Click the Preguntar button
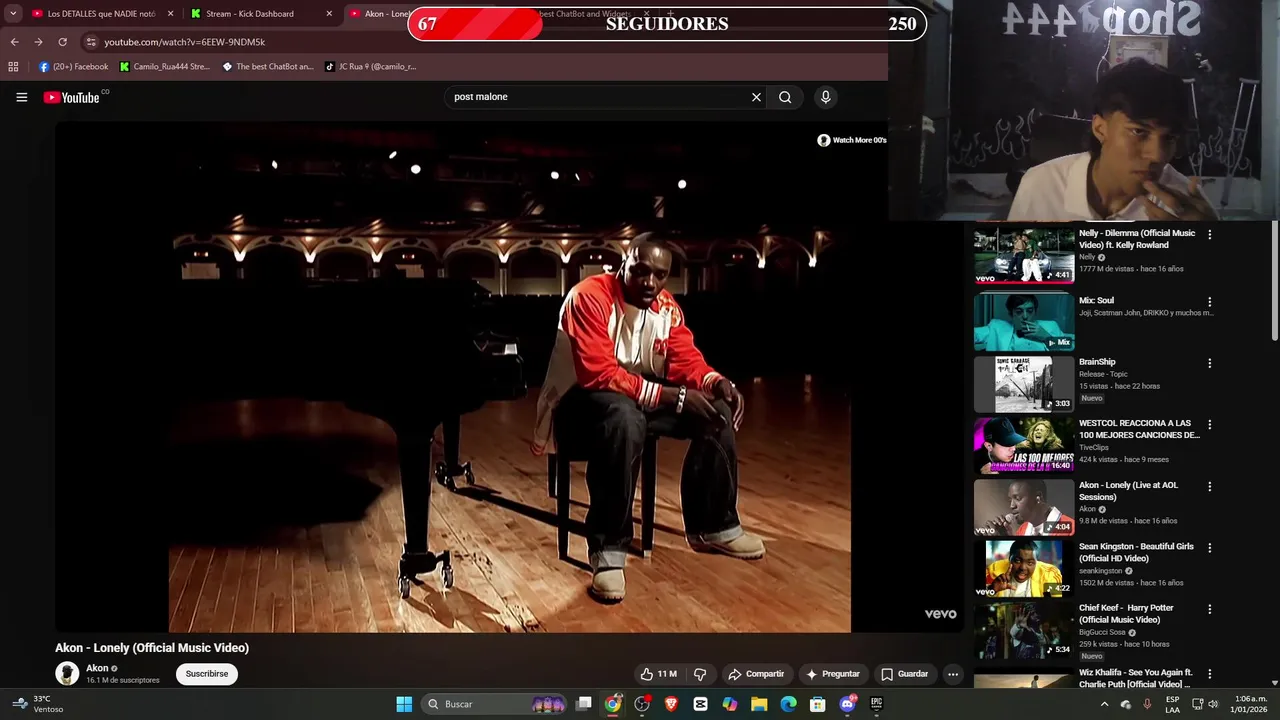Screen dimensions: 1280x720 (x=833, y=674)
